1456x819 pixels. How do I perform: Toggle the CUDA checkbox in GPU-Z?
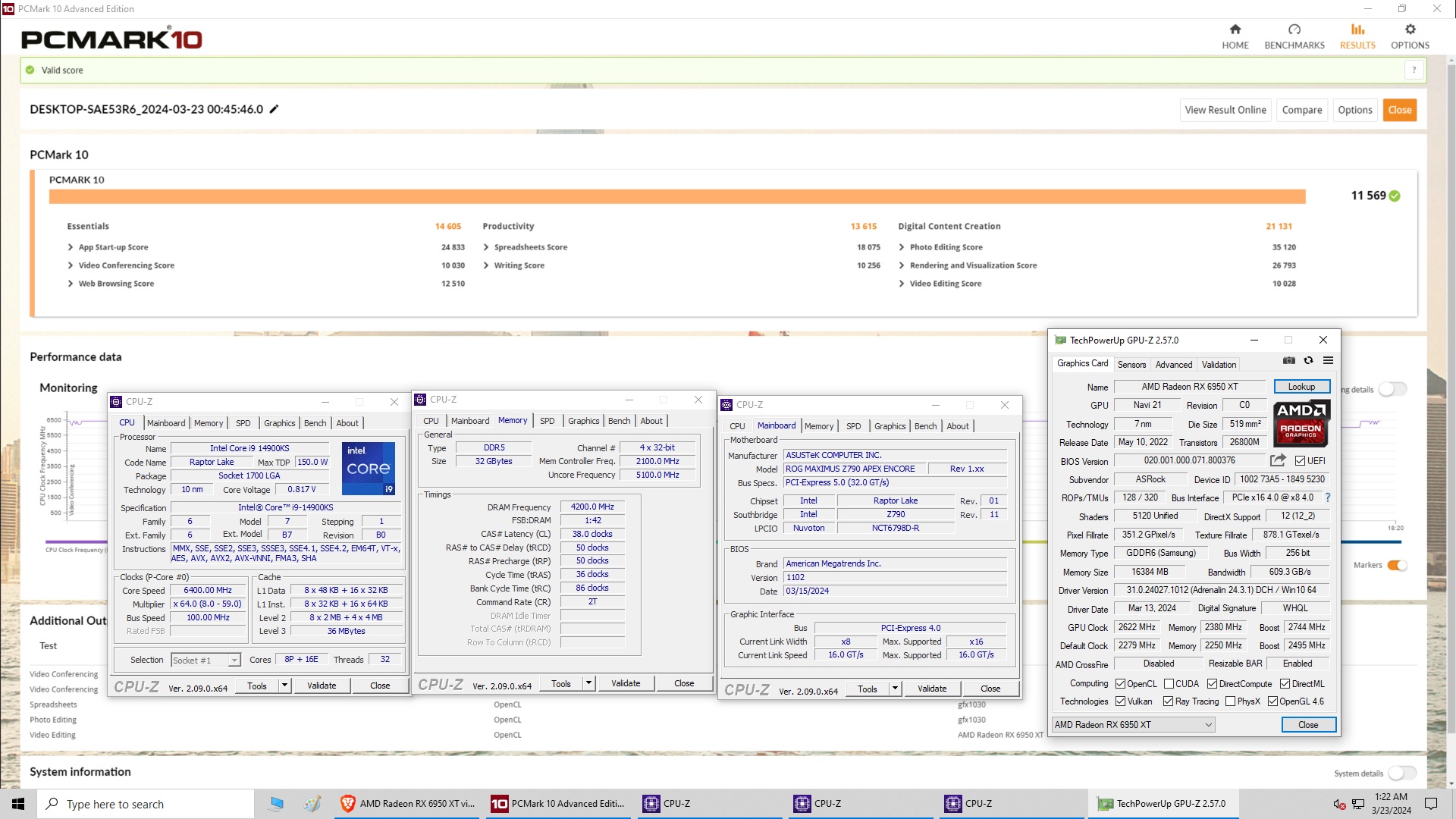click(x=1169, y=684)
